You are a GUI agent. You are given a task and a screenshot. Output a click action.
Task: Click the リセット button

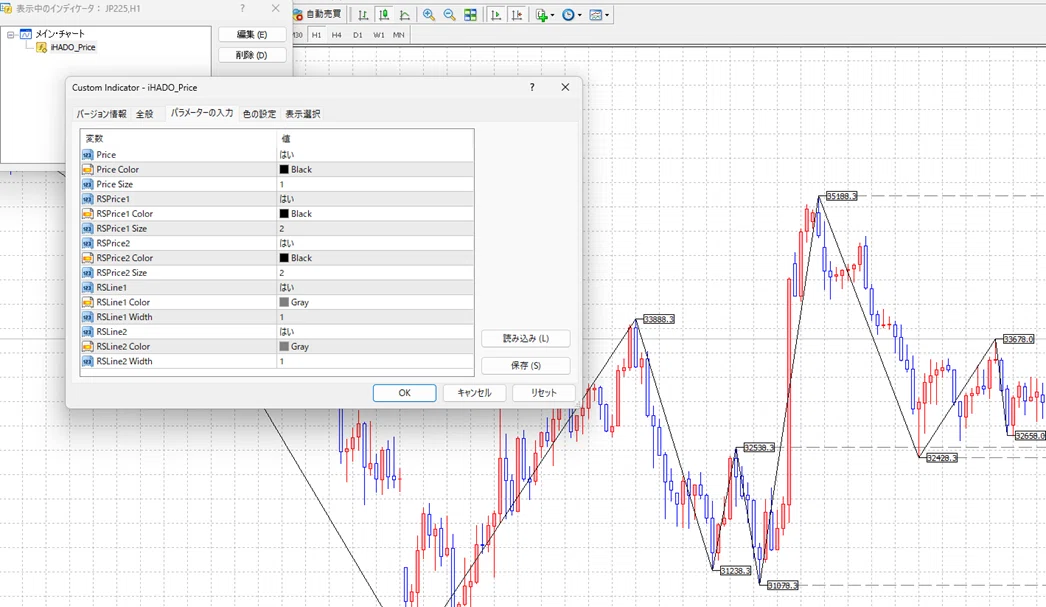pos(544,393)
